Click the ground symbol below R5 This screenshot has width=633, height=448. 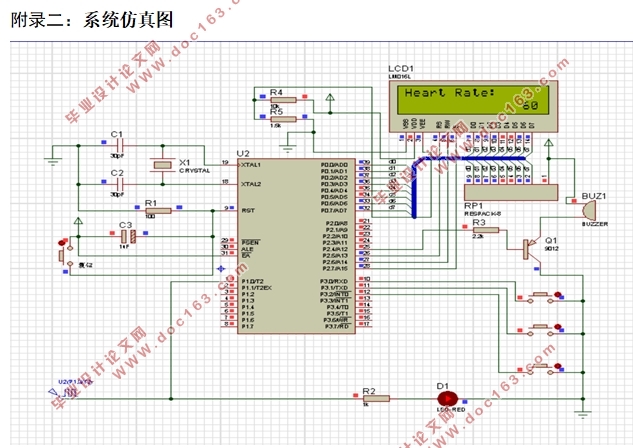click(x=287, y=148)
